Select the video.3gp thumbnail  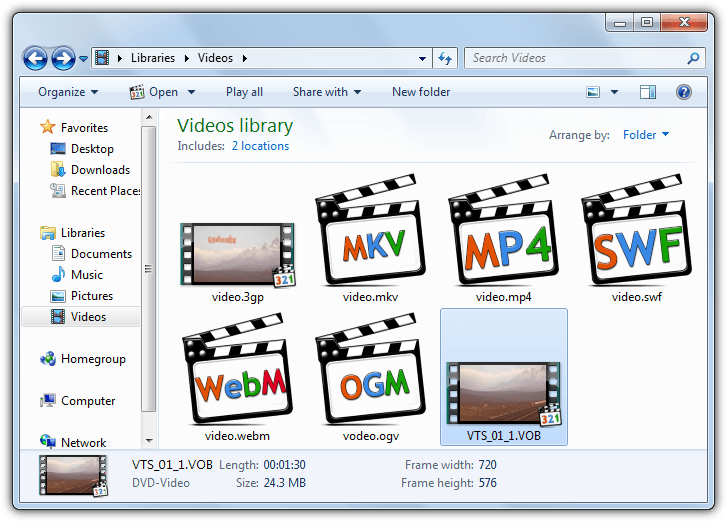pyautogui.click(x=237, y=254)
